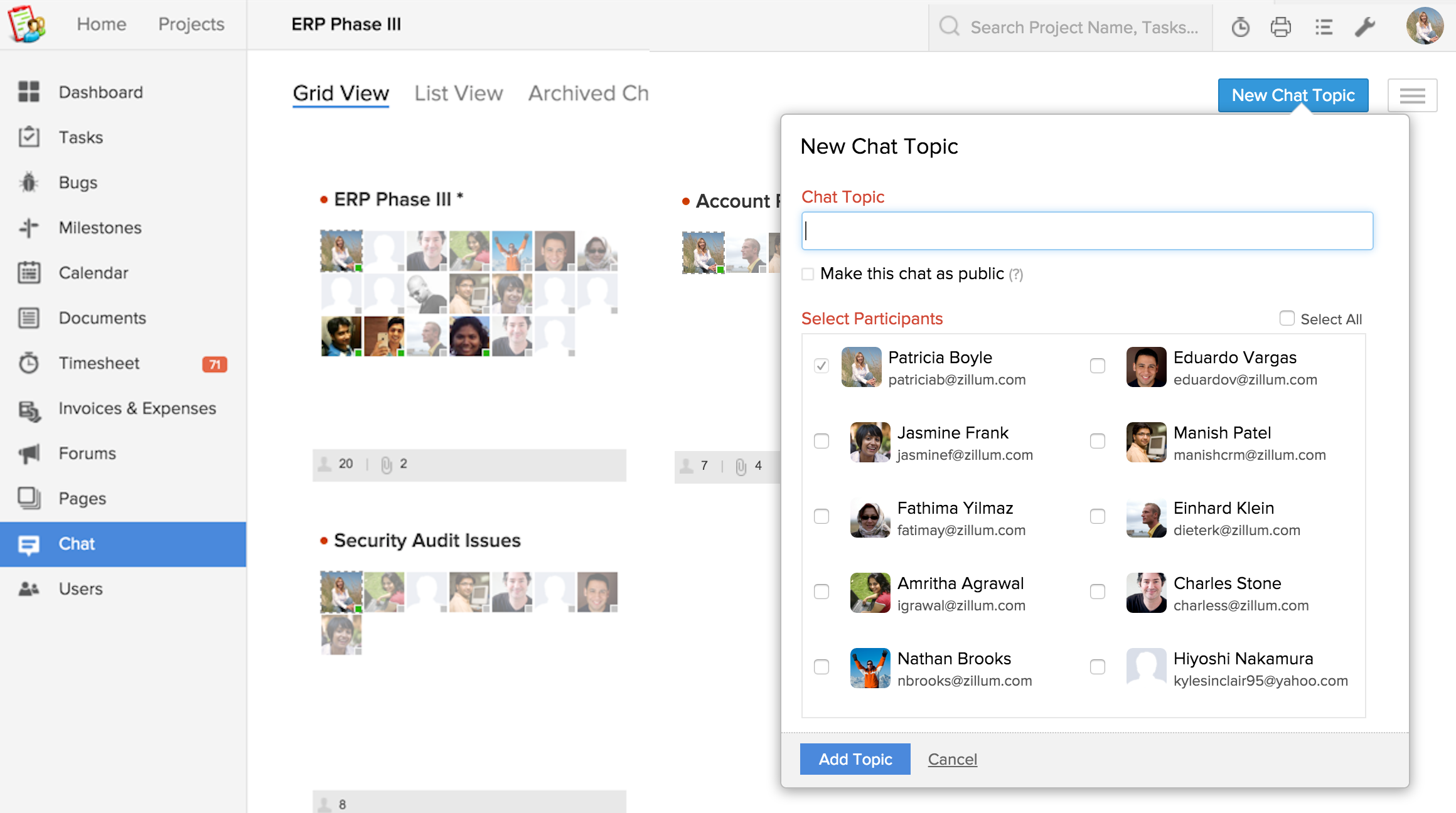Click the search bar icon in the toolbar
The width and height of the screenshot is (1456, 813).
pyautogui.click(x=950, y=27)
